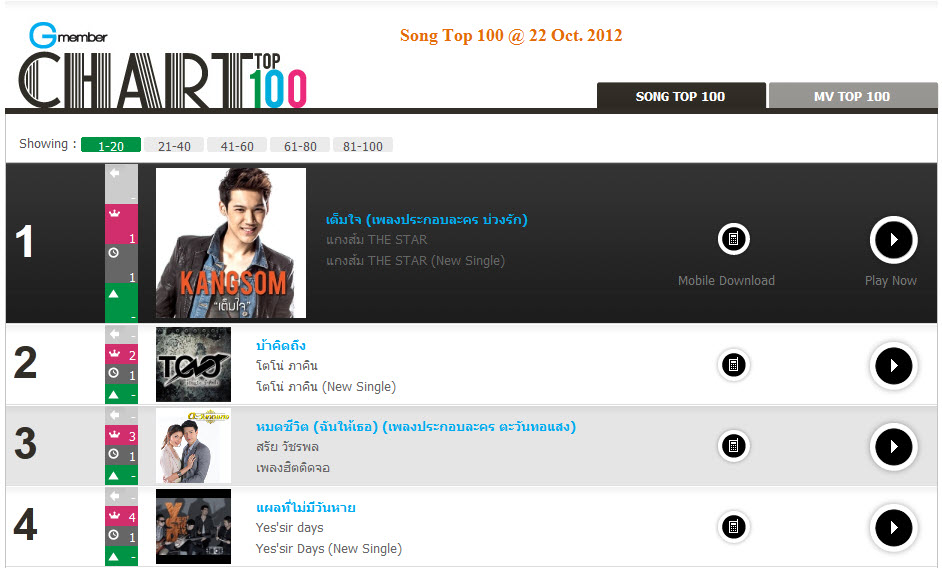Open the Tono album cover thumbnail

pyautogui.click(x=193, y=364)
